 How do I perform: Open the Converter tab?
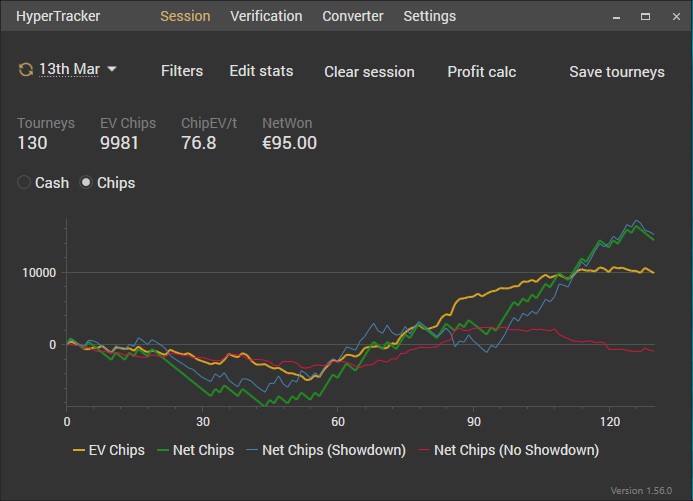[353, 16]
